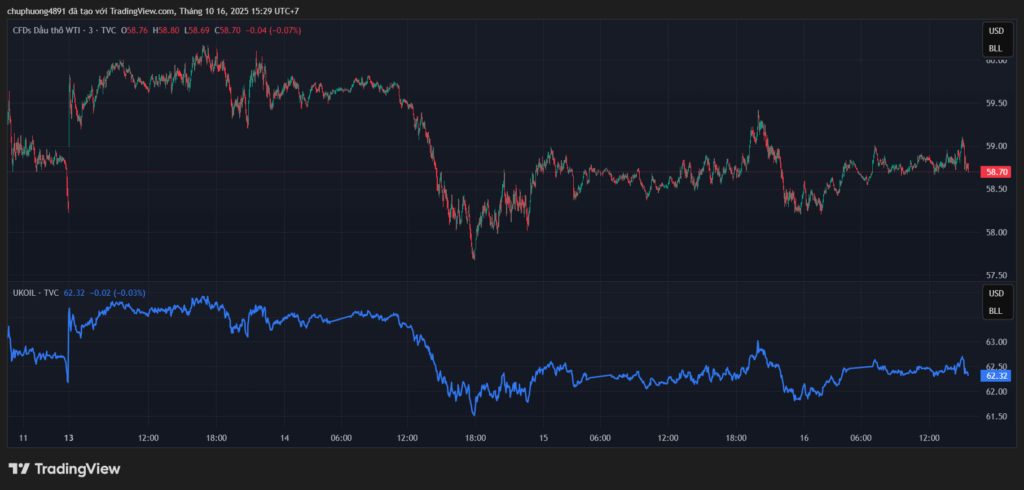Viewport: 1024px width, 490px height.
Task: Click the UKOIL change value −0.02 (−0.03%)
Action: coord(117,293)
